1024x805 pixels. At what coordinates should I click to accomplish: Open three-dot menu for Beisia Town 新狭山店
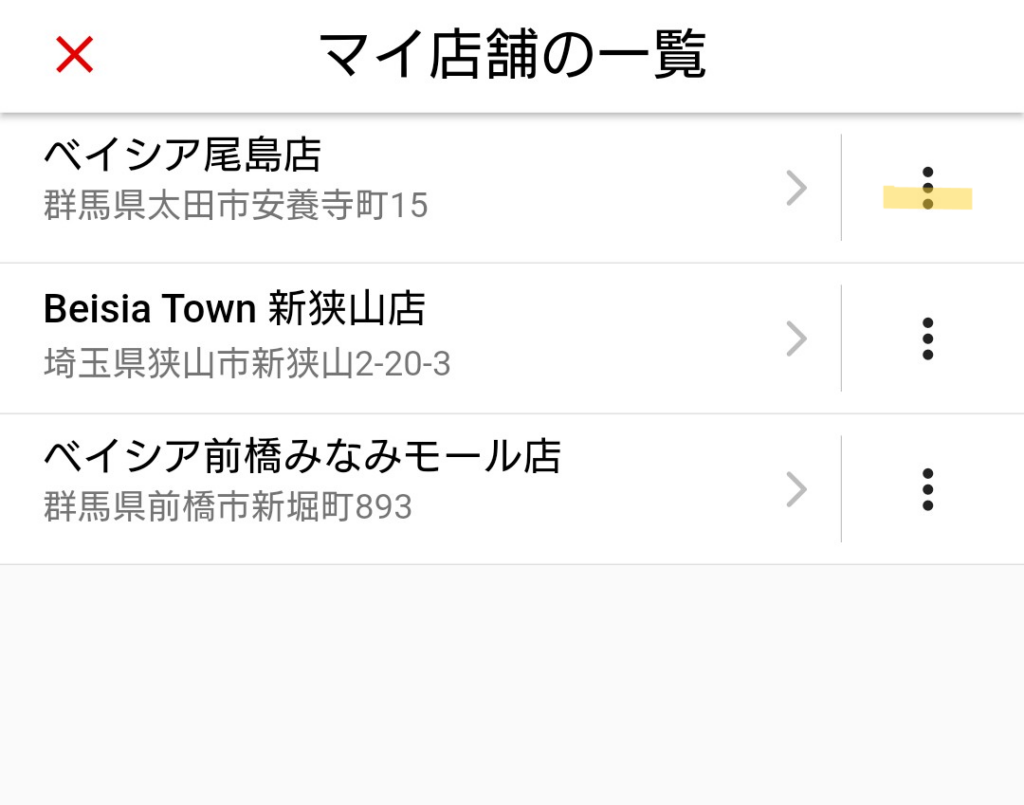pyautogui.click(x=928, y=339)
